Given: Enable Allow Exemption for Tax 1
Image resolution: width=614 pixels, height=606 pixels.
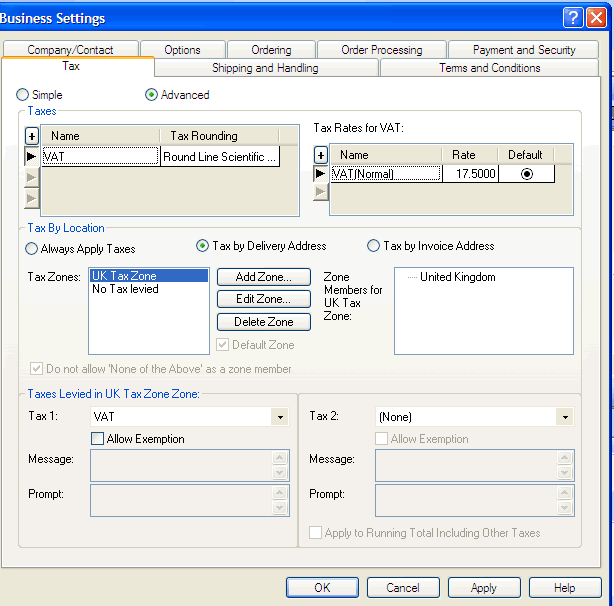Looking at the screenshot, I should [98, 439].
